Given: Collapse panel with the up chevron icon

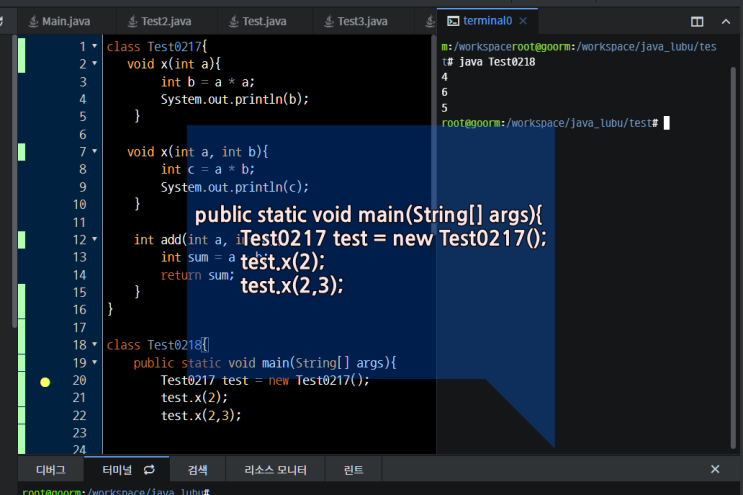Looking at the screenshot, I should [725, 22].
